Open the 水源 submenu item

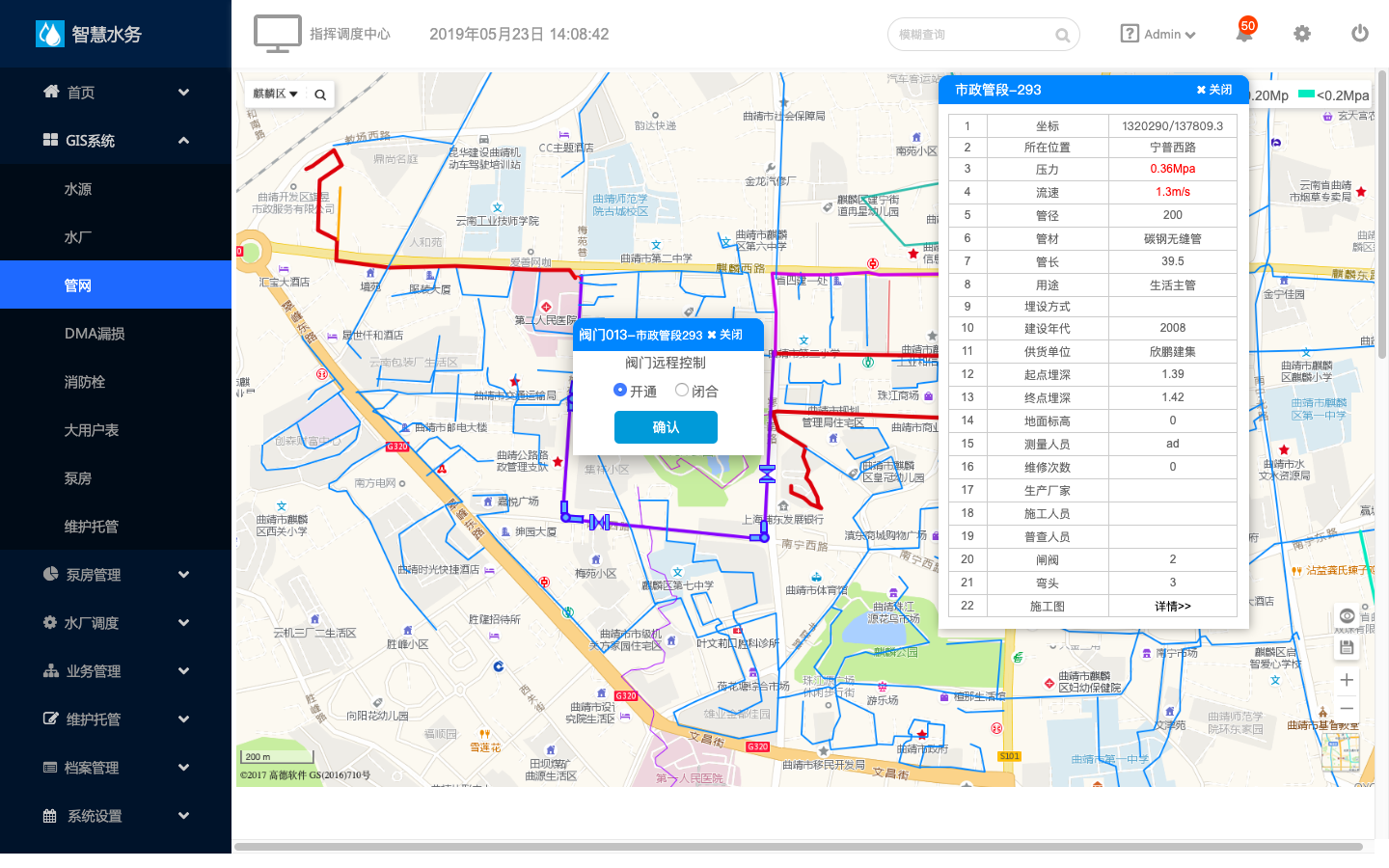click(x=116, y=189)
